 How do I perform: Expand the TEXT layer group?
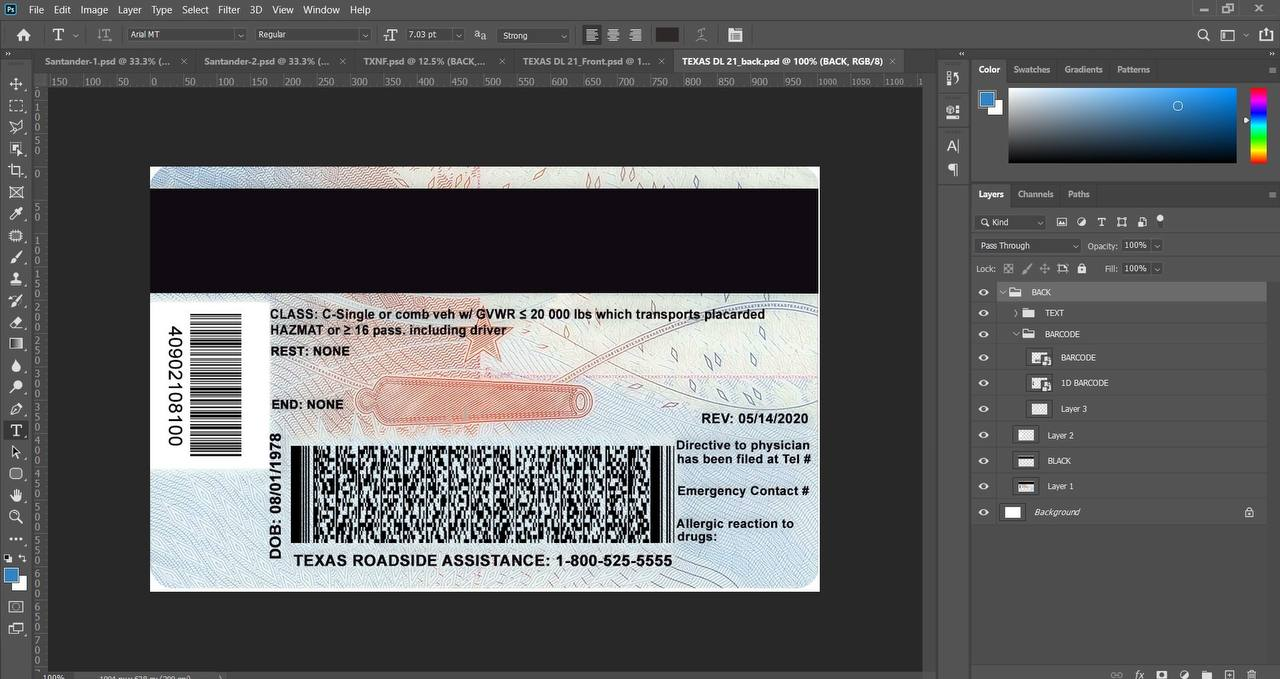click(1016, 313)
